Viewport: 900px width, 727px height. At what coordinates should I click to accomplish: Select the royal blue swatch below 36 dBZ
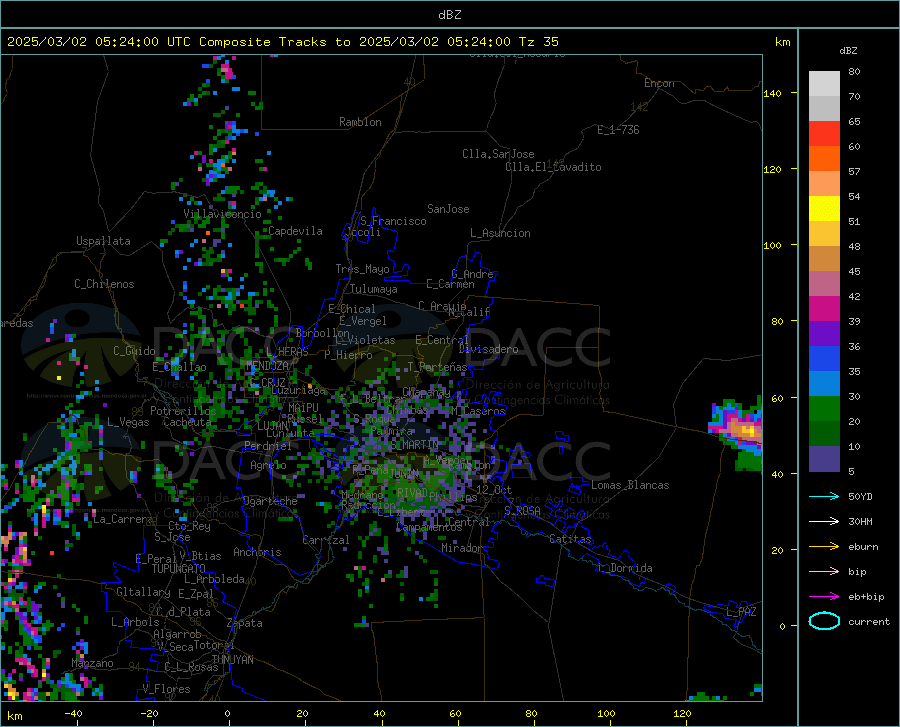pos(824,359)
